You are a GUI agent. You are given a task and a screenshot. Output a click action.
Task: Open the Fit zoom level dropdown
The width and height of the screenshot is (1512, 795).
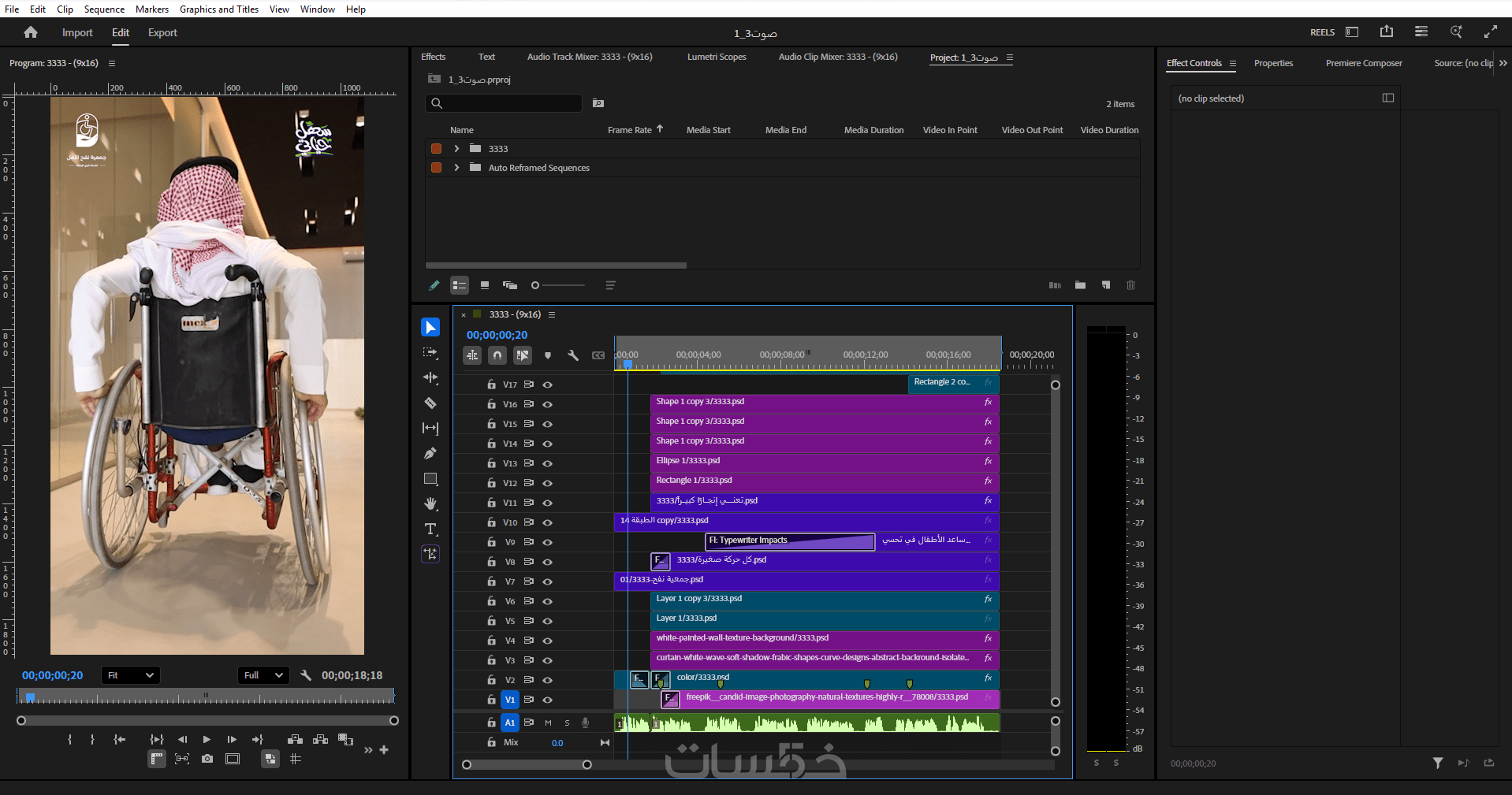coord(131,675)
